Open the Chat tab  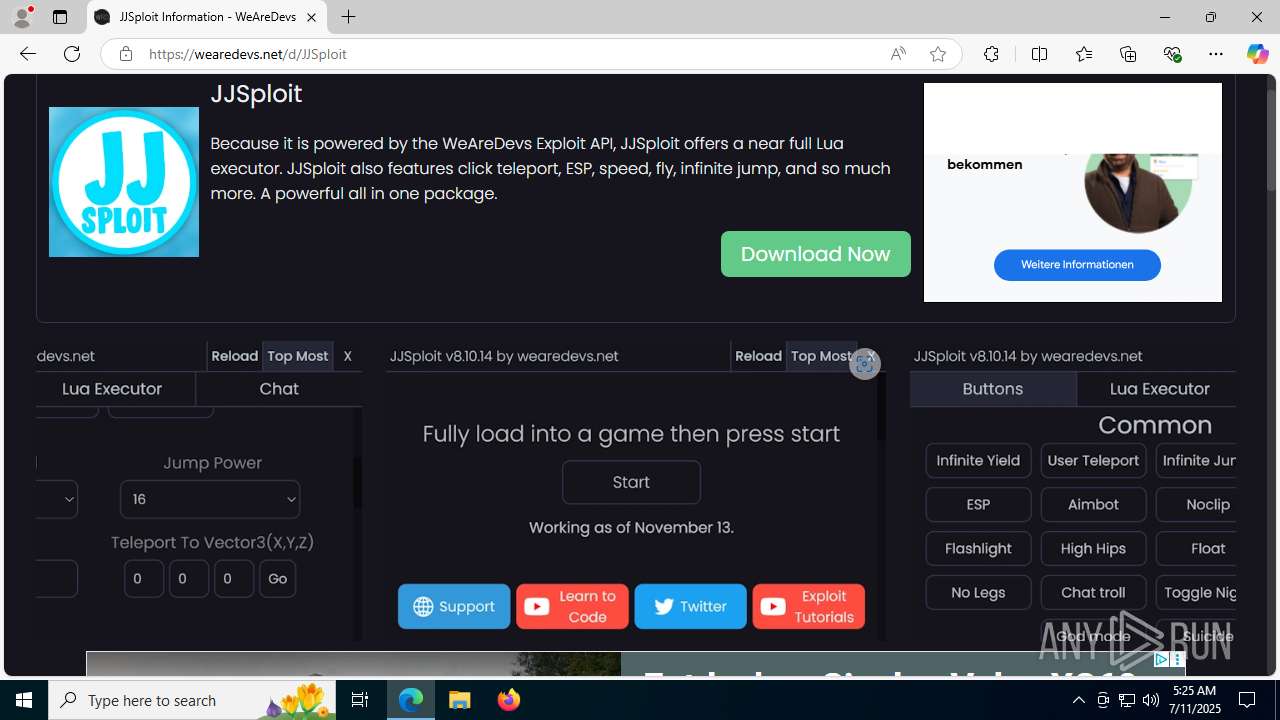coord(279,389)
